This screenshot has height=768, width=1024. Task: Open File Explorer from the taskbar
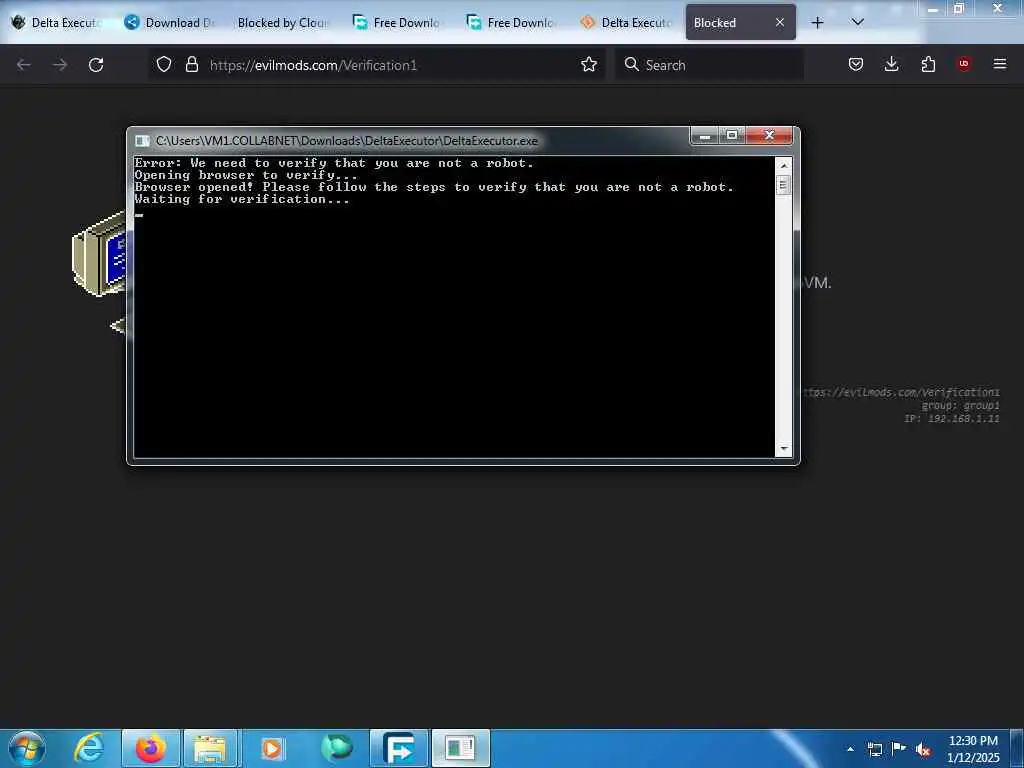point(211,748)
